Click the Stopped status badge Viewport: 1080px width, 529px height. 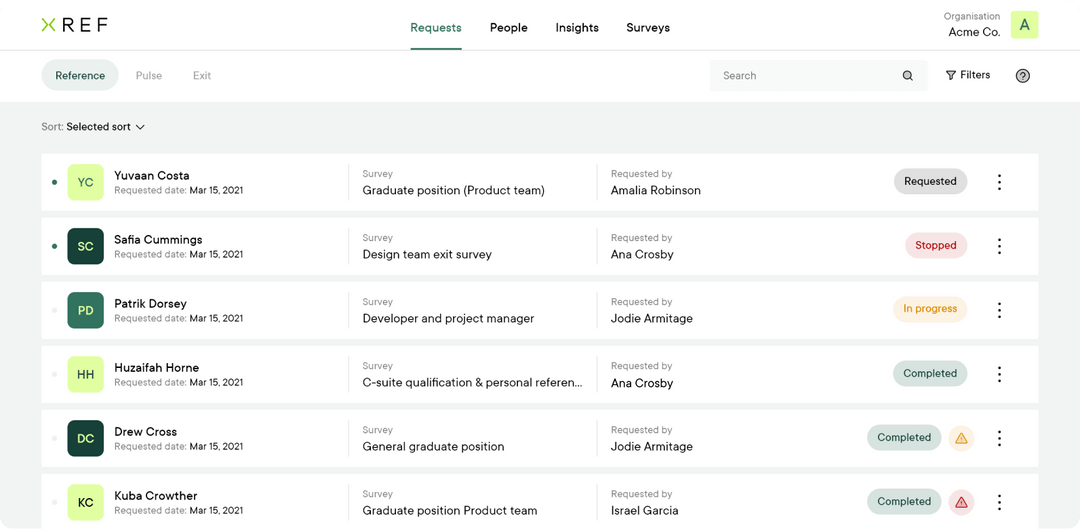point(936,245)
